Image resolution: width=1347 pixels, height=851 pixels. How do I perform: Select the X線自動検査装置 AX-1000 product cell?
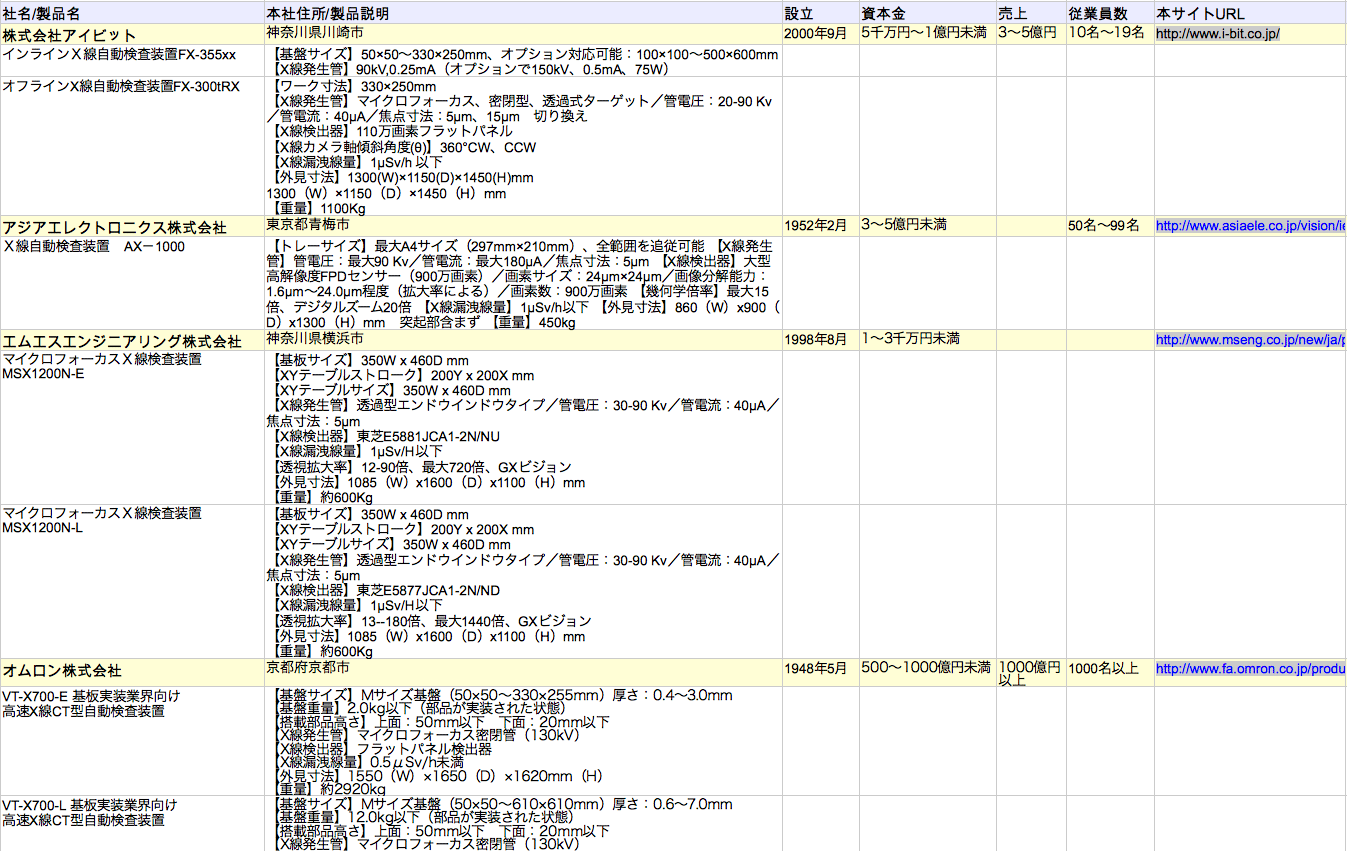[x=132, y=283]
